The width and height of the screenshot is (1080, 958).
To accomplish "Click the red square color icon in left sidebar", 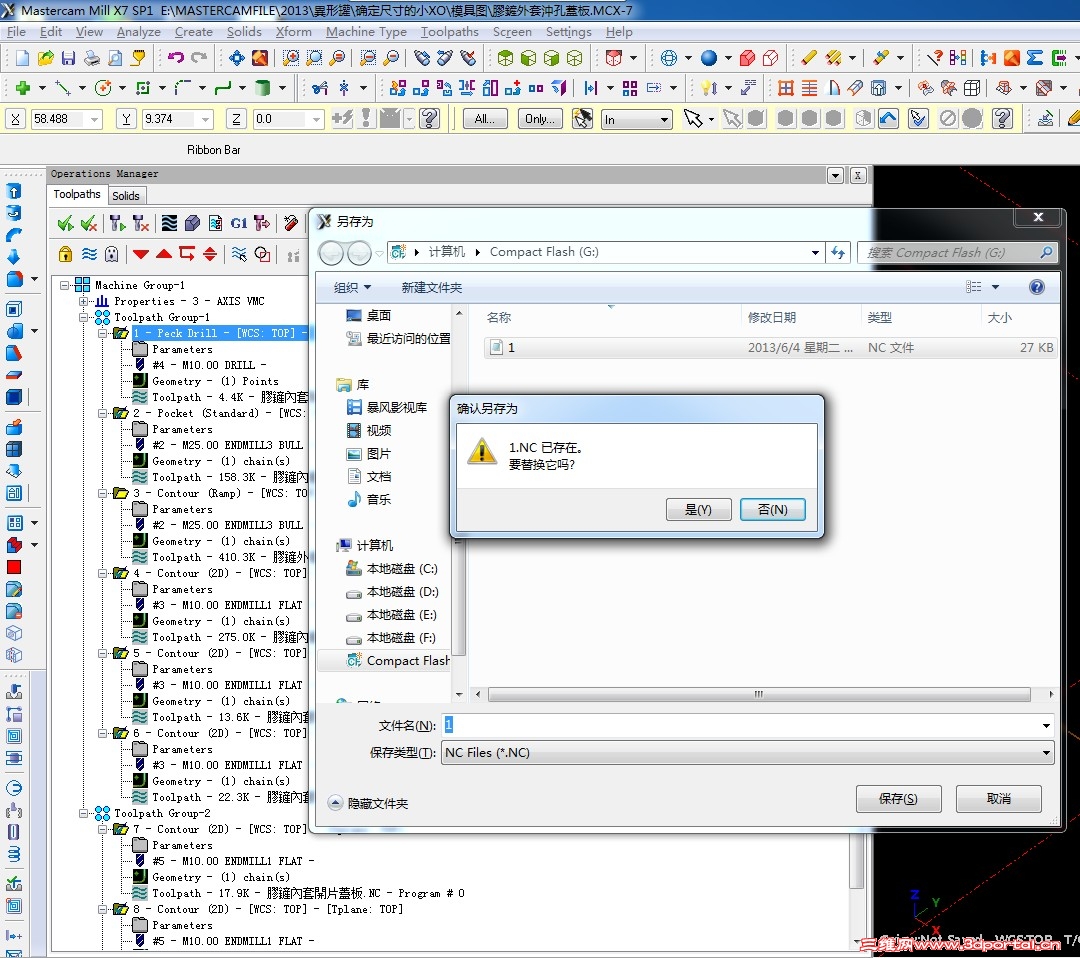I will click(x=14, y=567).
